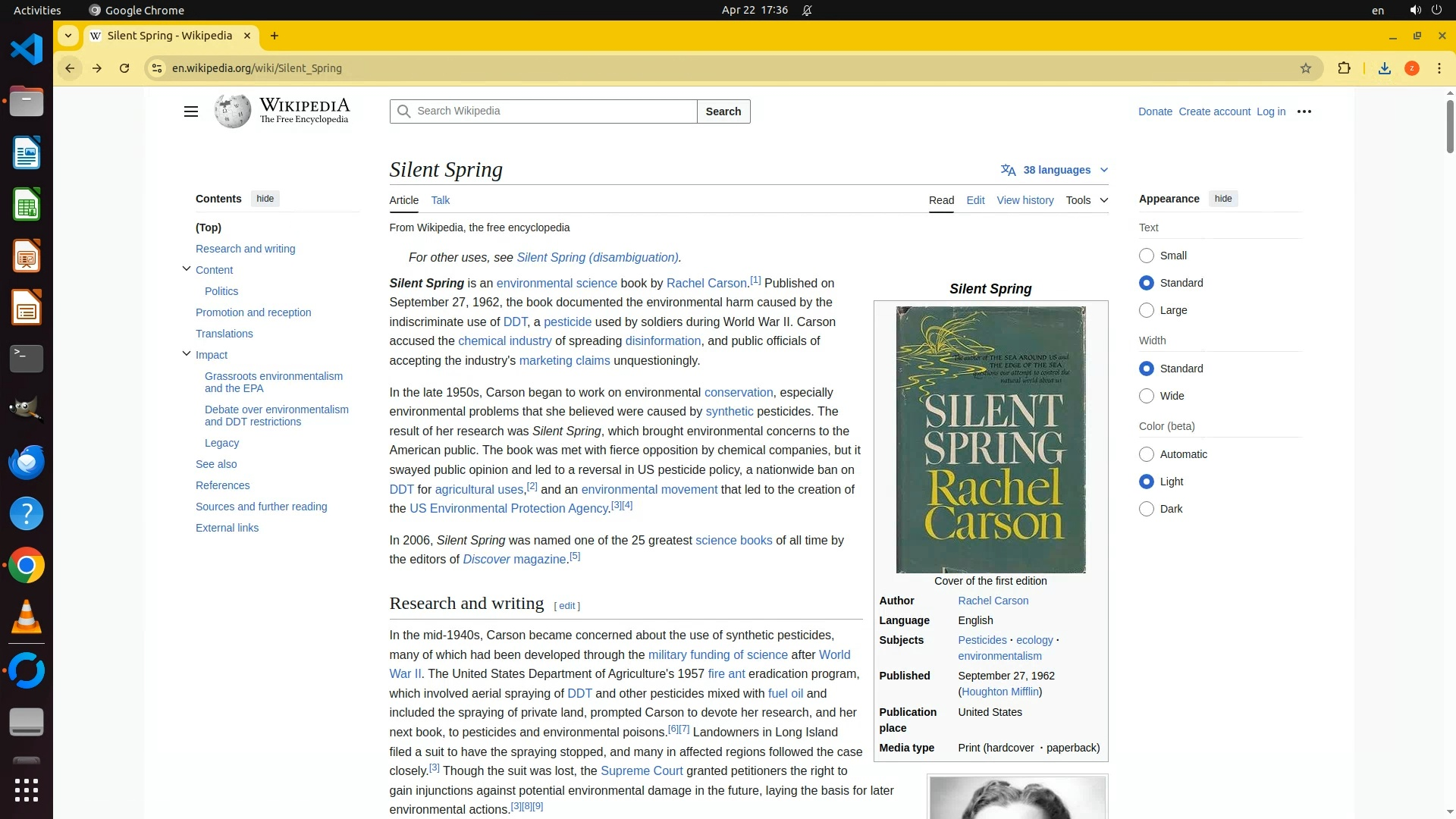The width and height of the screenshot is (1456, 819).
Task: Open the View history tab
Action: point(1025,200)
